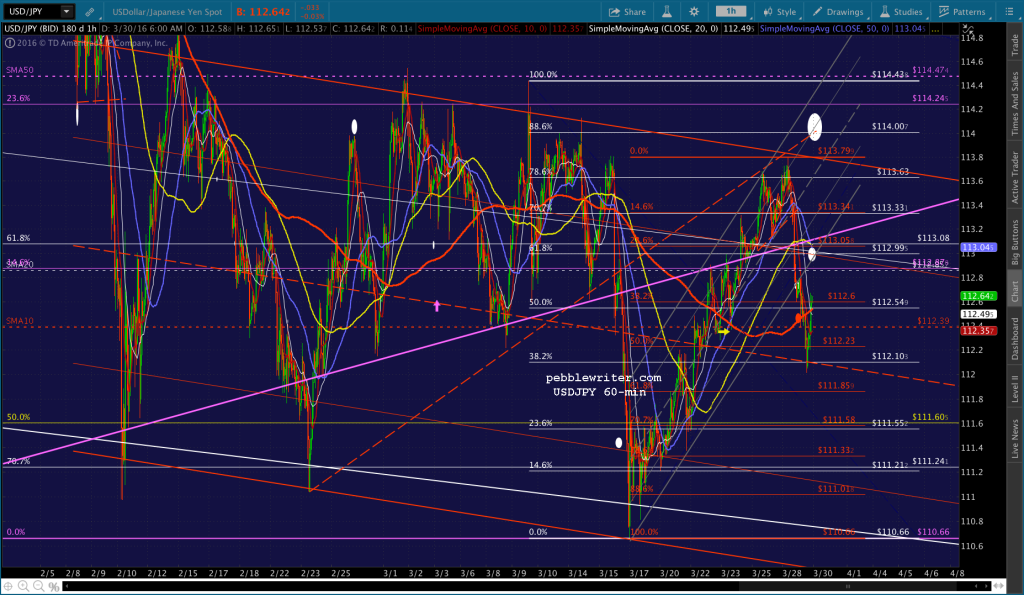Click the crosshair pan icon at bottom left
Screen dimensions: 1024x595
pyautogui.click(x=8, y=587)
